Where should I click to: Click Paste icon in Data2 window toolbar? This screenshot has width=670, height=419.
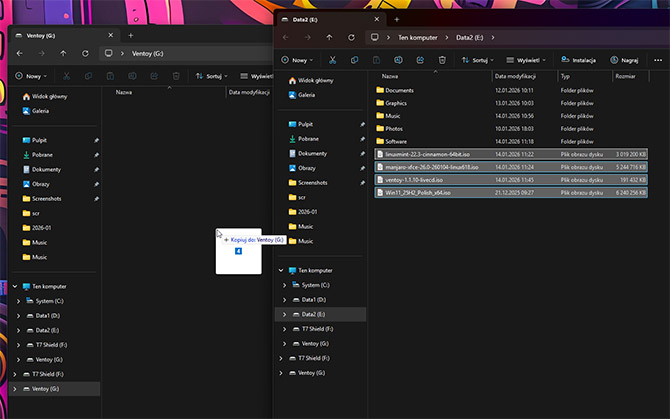pyautogui.click(x=376, y=60)
